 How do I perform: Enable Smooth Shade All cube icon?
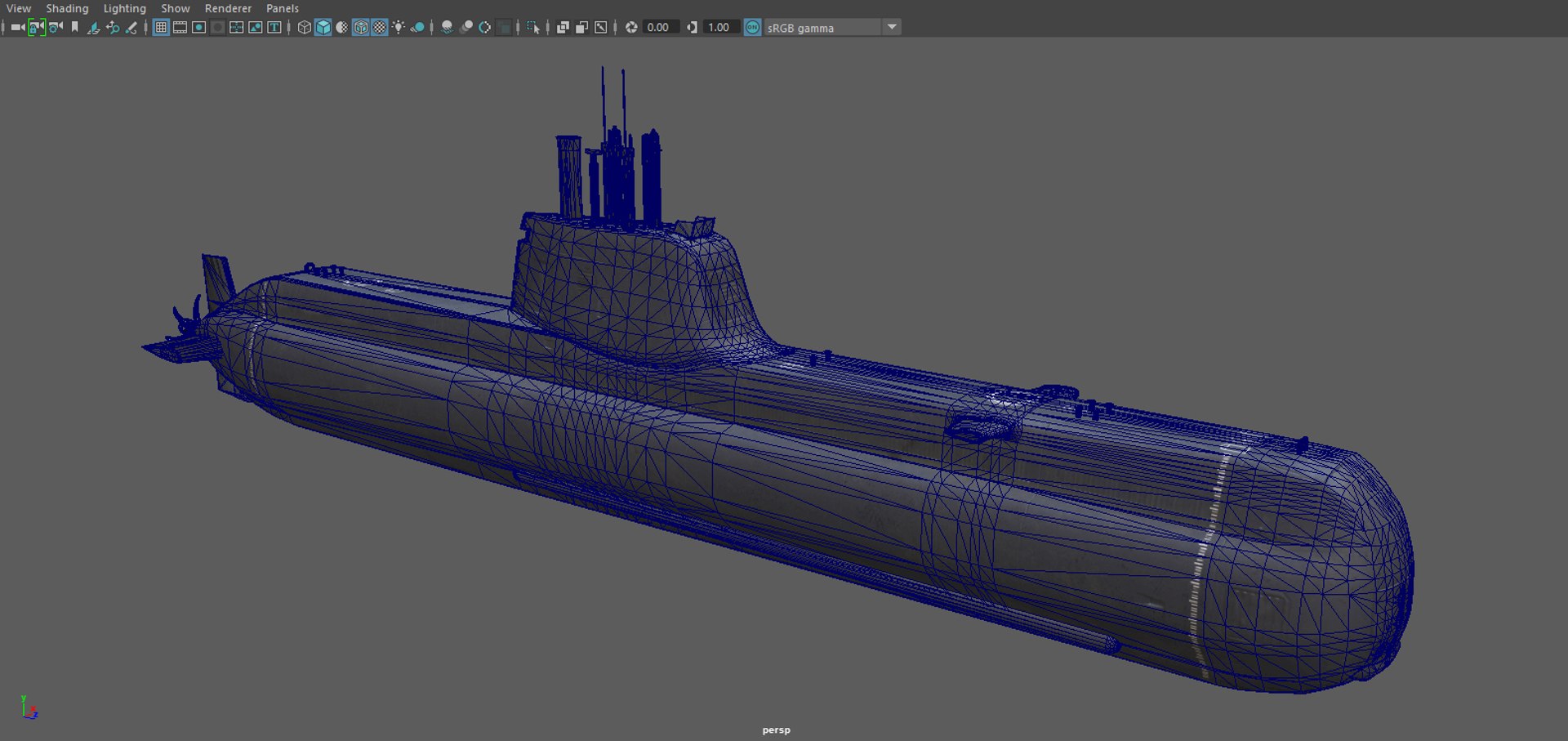coord(323,27)
